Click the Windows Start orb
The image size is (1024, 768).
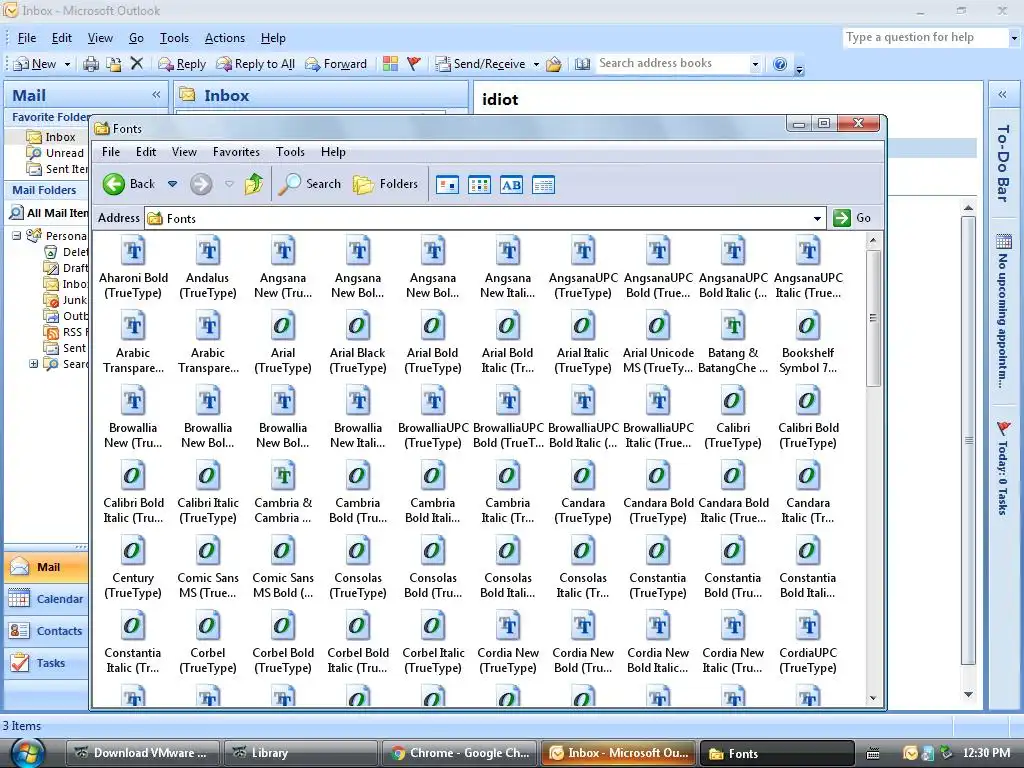coord(26,753)
